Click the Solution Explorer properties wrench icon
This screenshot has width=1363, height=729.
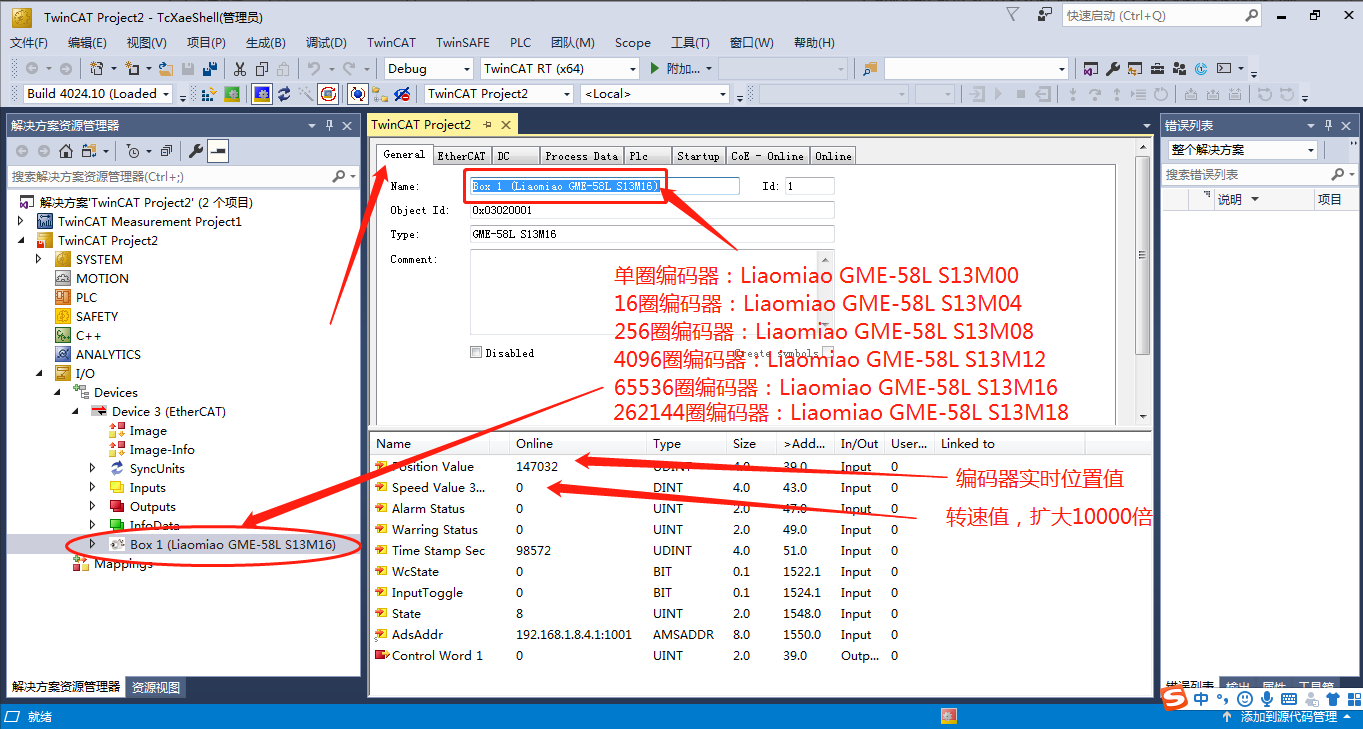tap(196, 151)
